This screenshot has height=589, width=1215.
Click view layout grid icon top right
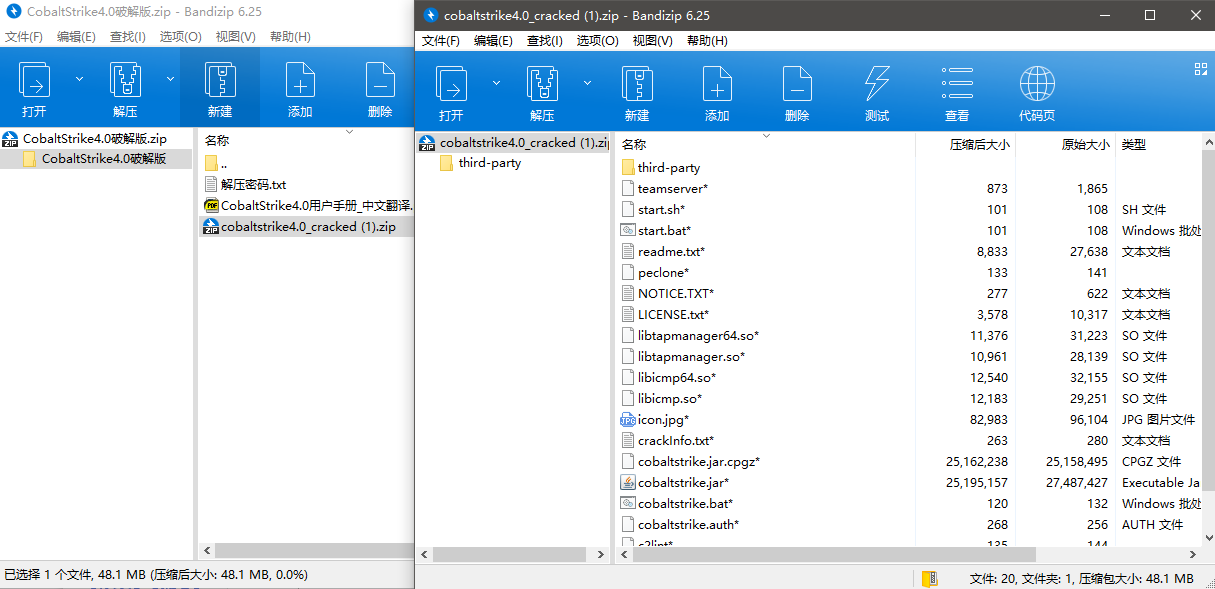point(1201,69)
